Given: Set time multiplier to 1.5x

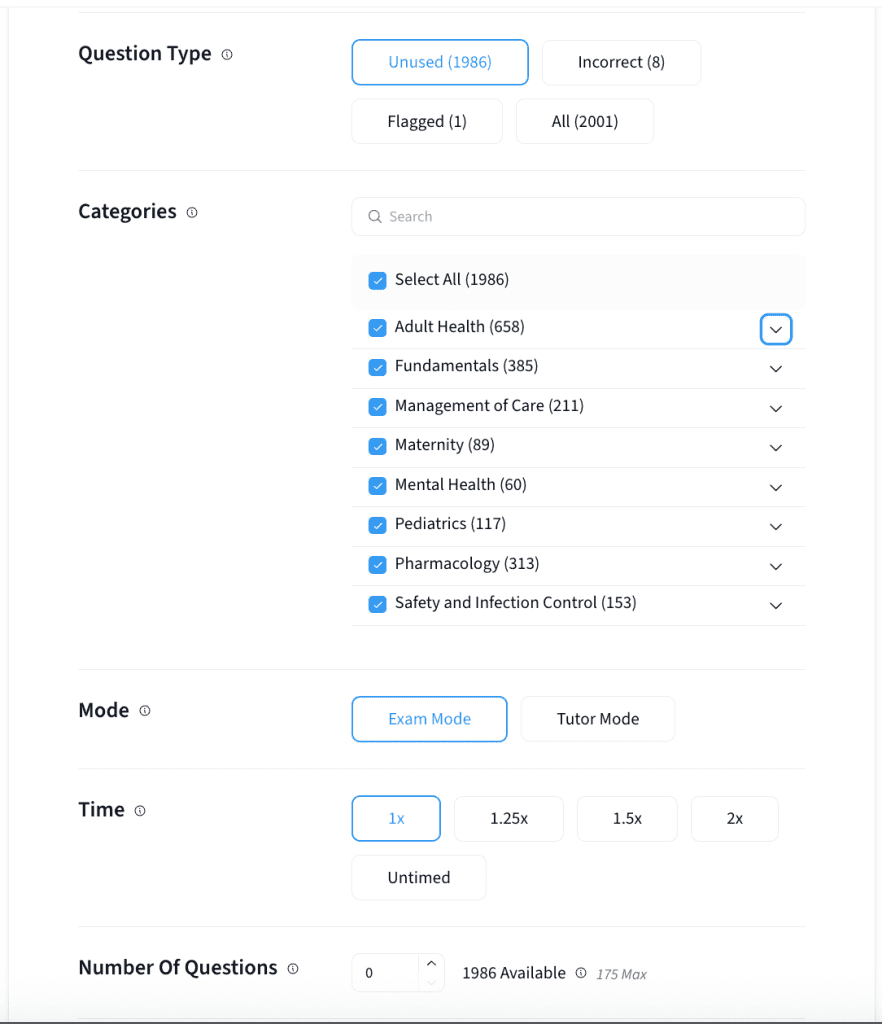Looking at the screenshot, I should click(627, 819).
